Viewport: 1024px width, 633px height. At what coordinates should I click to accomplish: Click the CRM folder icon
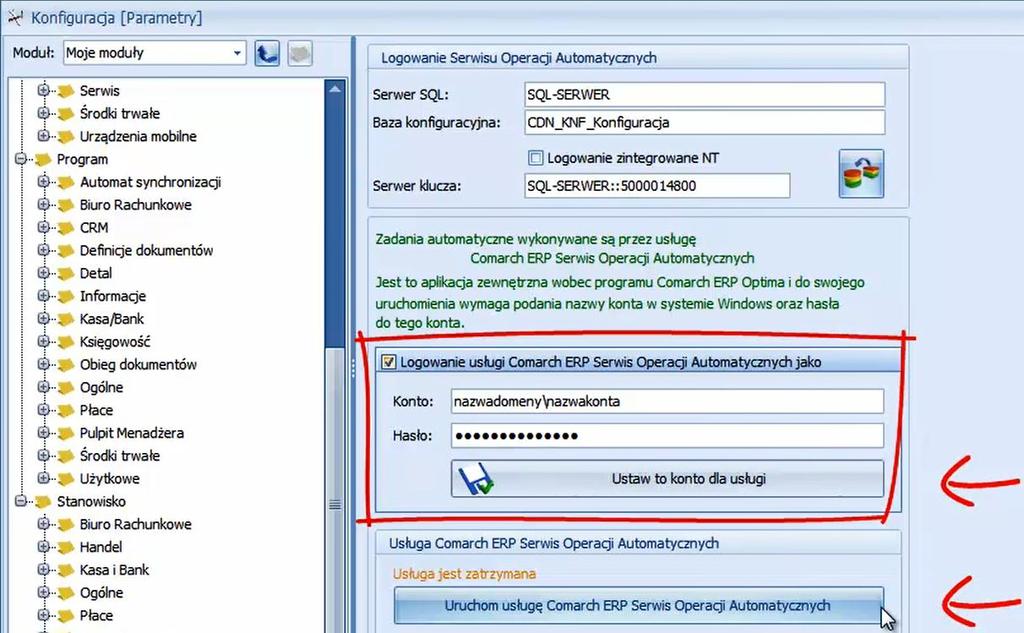tap(65, 228)
